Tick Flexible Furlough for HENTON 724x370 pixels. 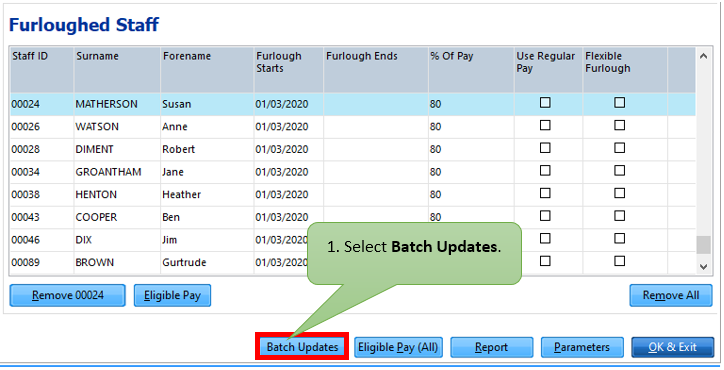tap(620, 193)
